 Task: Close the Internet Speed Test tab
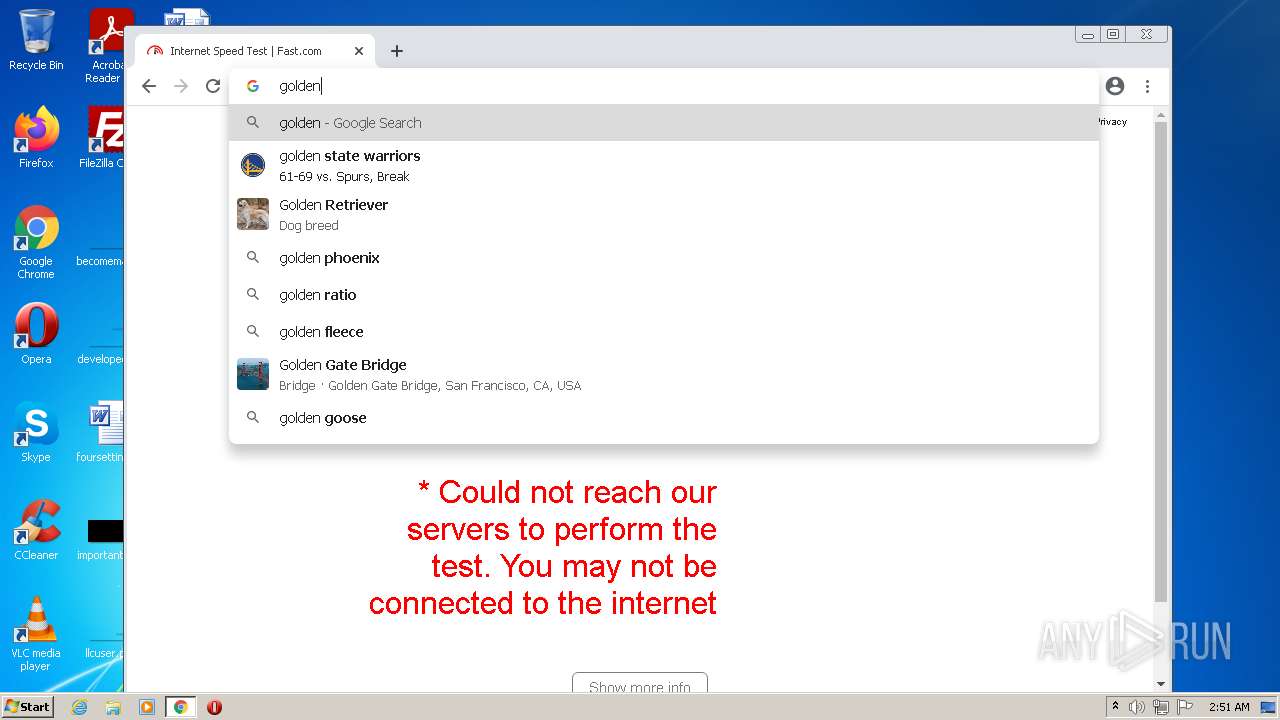click(359, 51)
